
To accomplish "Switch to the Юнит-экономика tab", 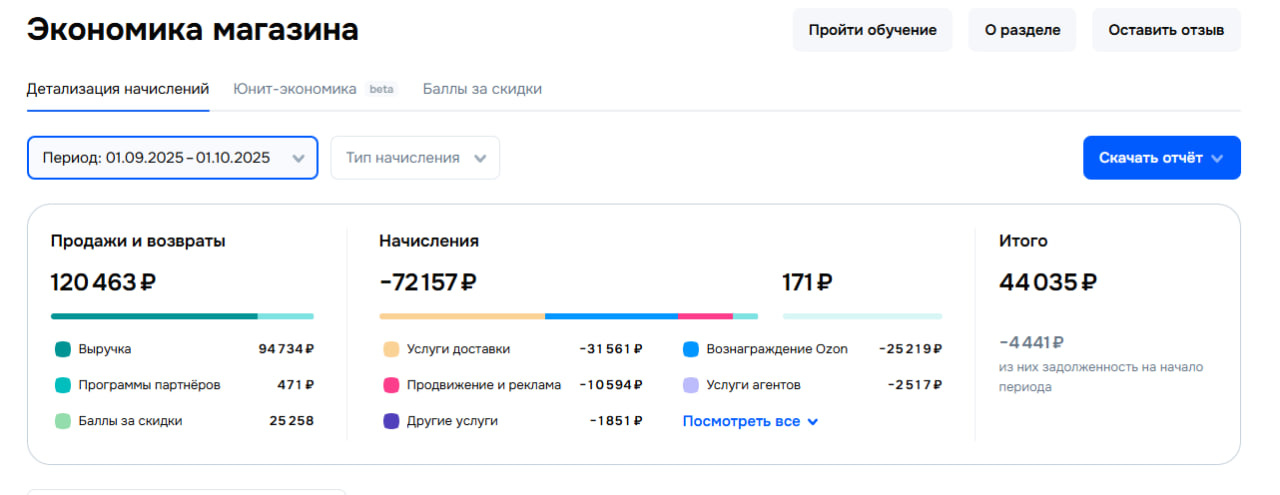I will point(295,89).
